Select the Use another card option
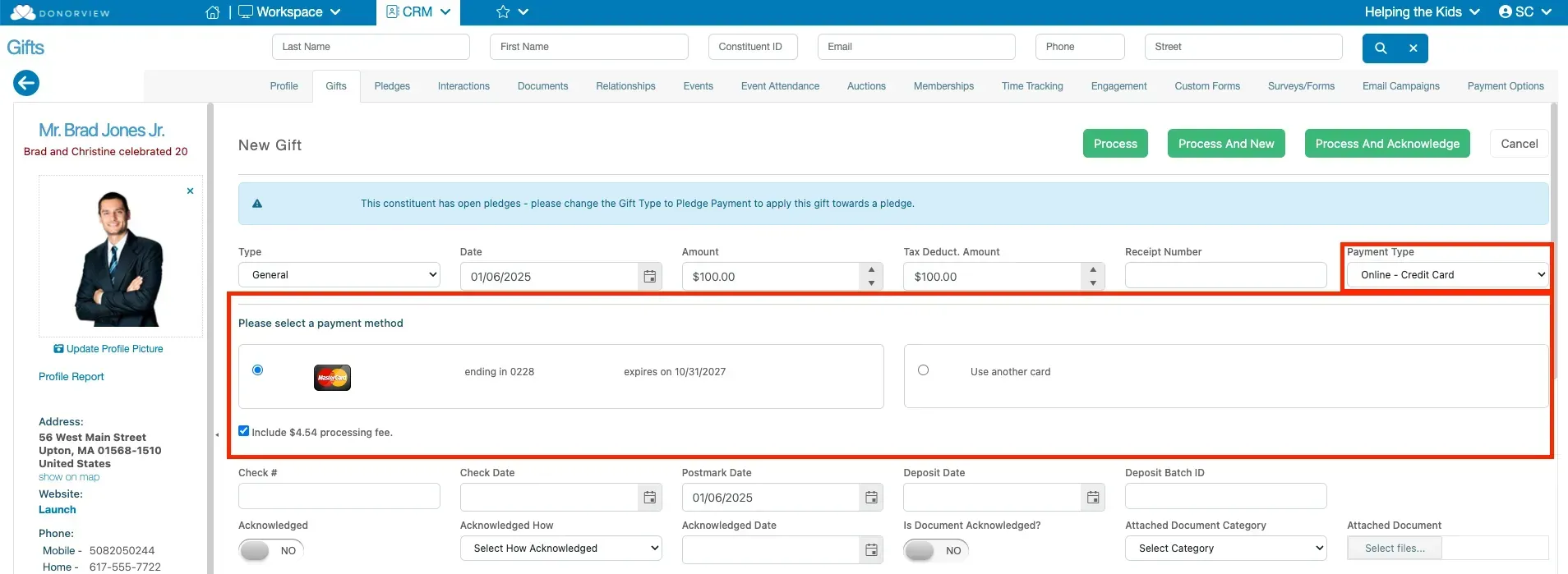 click(x=924, y=370)
